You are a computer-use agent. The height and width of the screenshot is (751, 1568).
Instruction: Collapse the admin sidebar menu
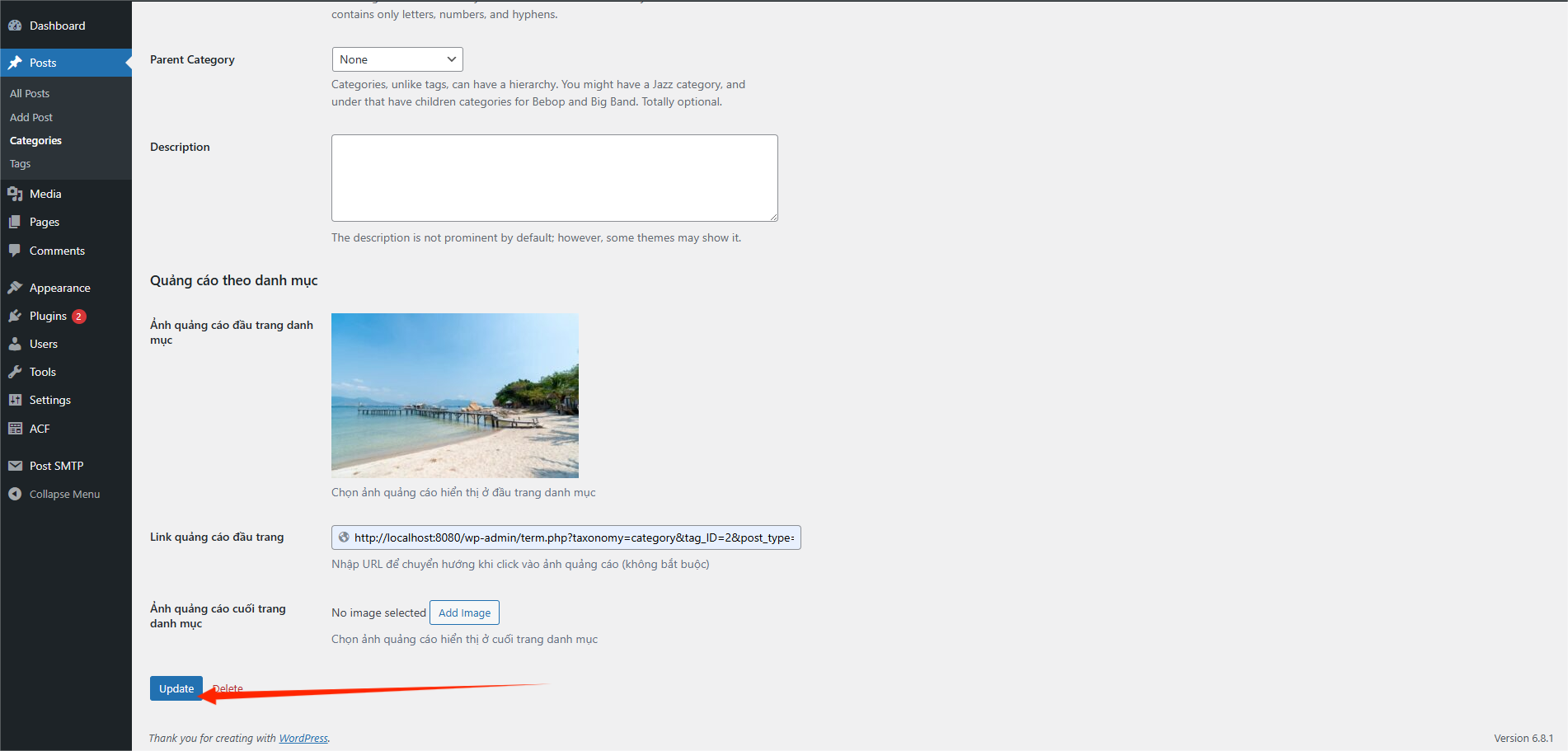coord(64,494)
